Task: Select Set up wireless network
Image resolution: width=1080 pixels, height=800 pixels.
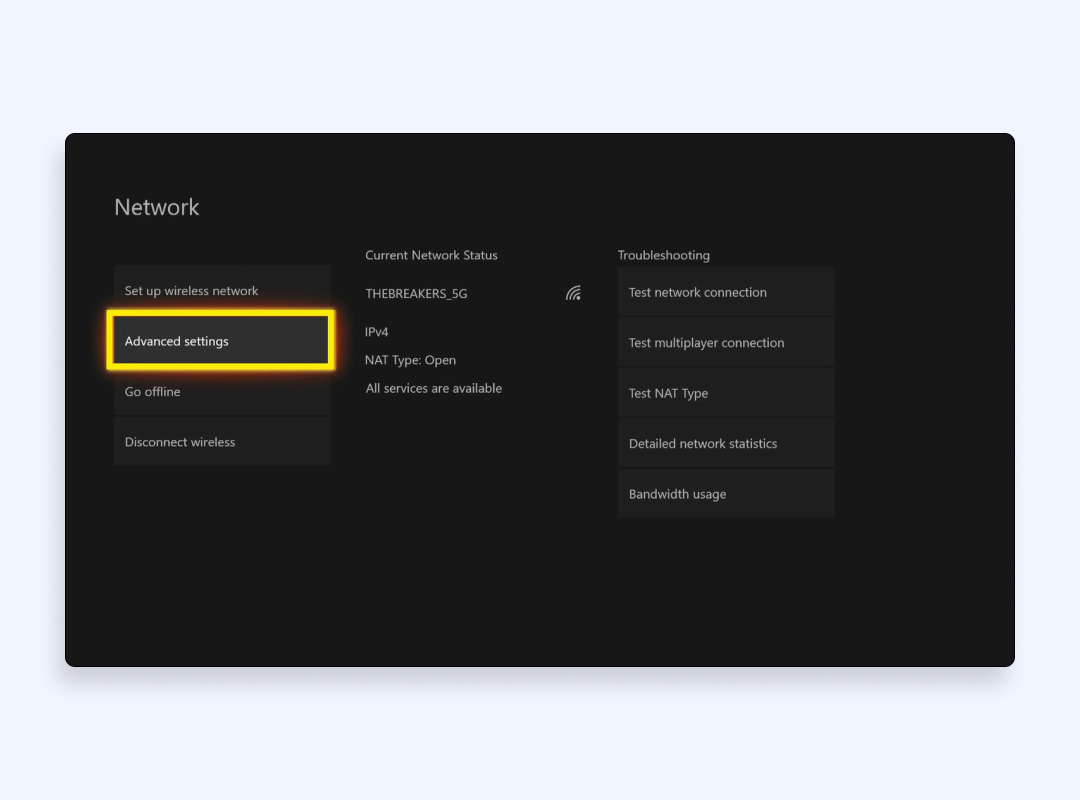Action: click(221, 291)
